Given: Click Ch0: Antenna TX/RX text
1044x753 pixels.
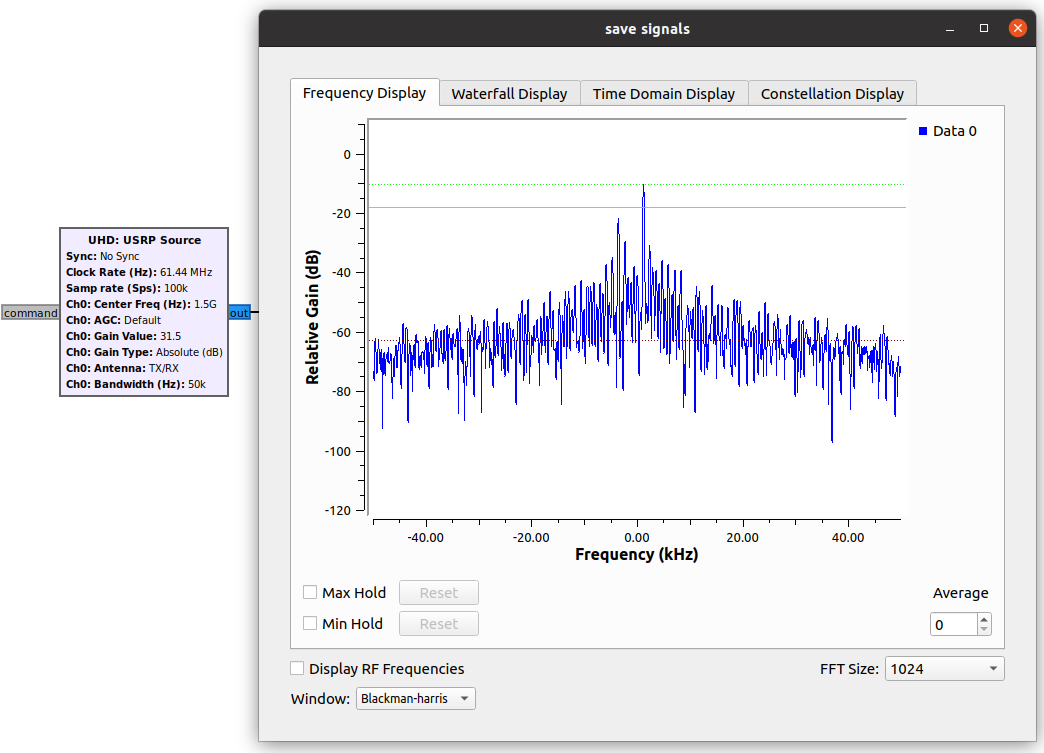Looking at the screenshot, I should click(123, 368).
